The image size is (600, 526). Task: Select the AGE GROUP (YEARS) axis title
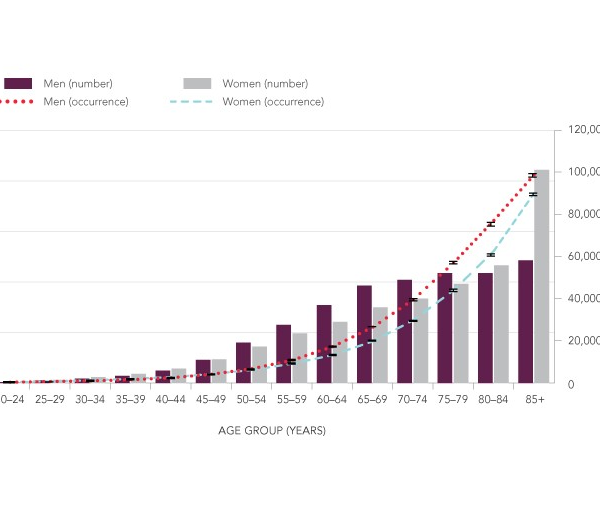point(271,431)
